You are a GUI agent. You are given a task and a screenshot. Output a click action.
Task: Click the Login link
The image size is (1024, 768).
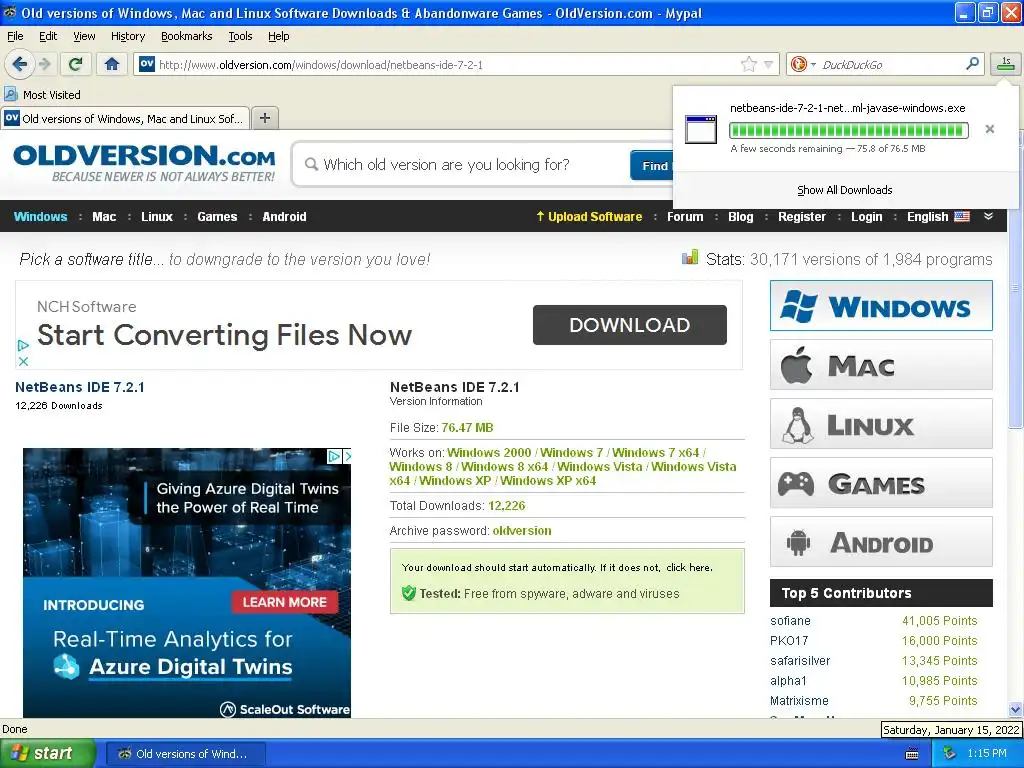[866, 217]
